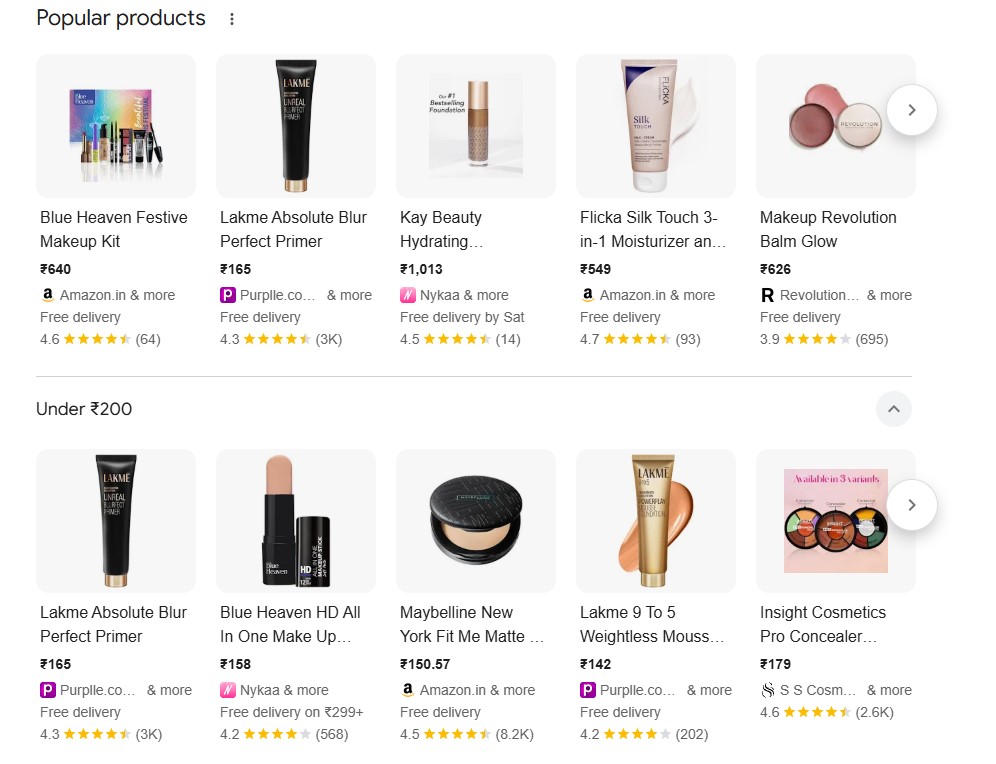This screenshot has width=996, height=764.
Task: Expand more popular products using the right arrow
Action: coord(911,110)
